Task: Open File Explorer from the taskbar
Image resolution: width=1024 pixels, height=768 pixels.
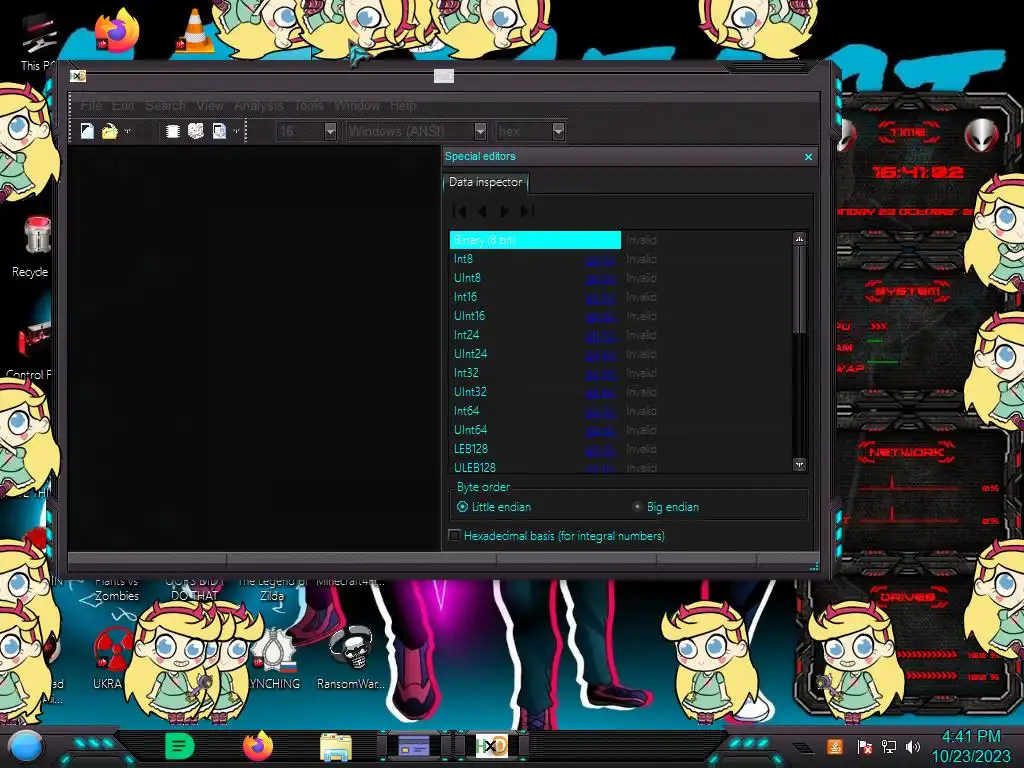Action: tap(336, 747)
